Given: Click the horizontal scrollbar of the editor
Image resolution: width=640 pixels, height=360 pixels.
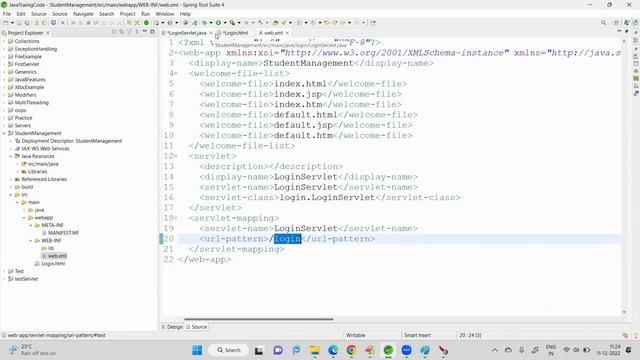Looking at the screenshot, I should pos(258,319).
